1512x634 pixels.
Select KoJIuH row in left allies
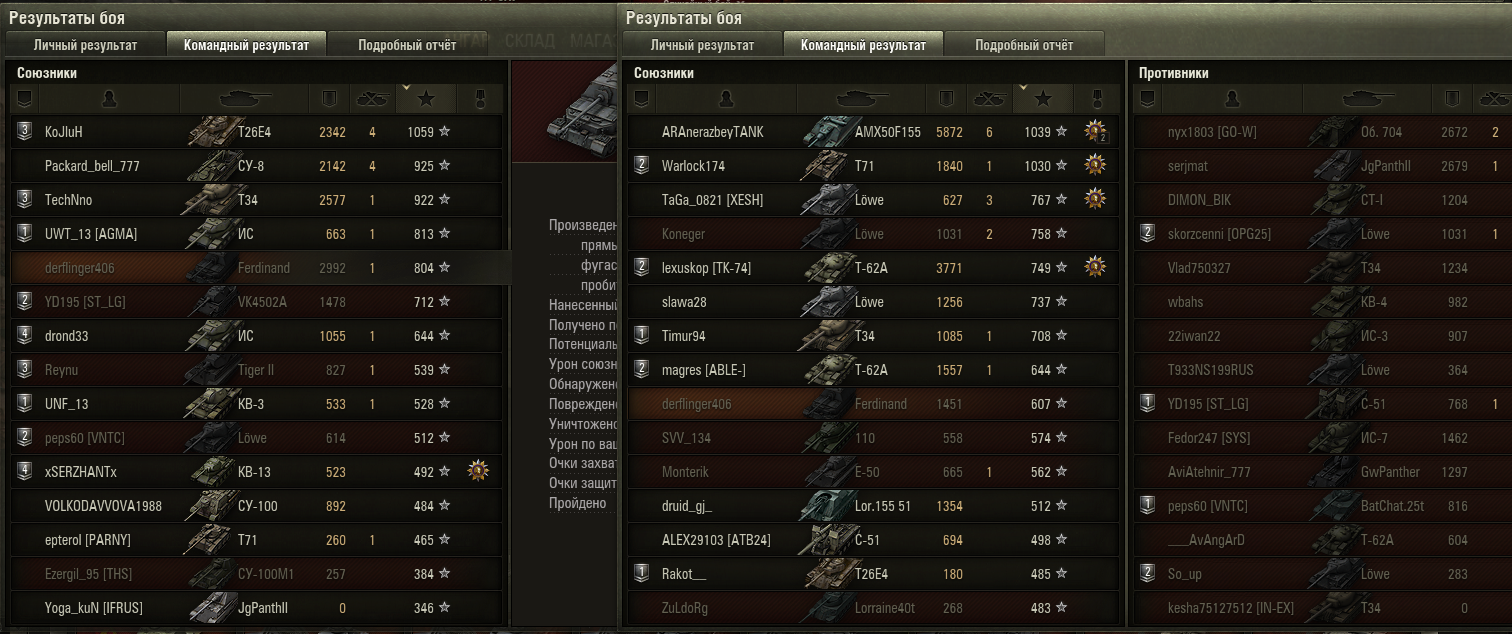259,131
